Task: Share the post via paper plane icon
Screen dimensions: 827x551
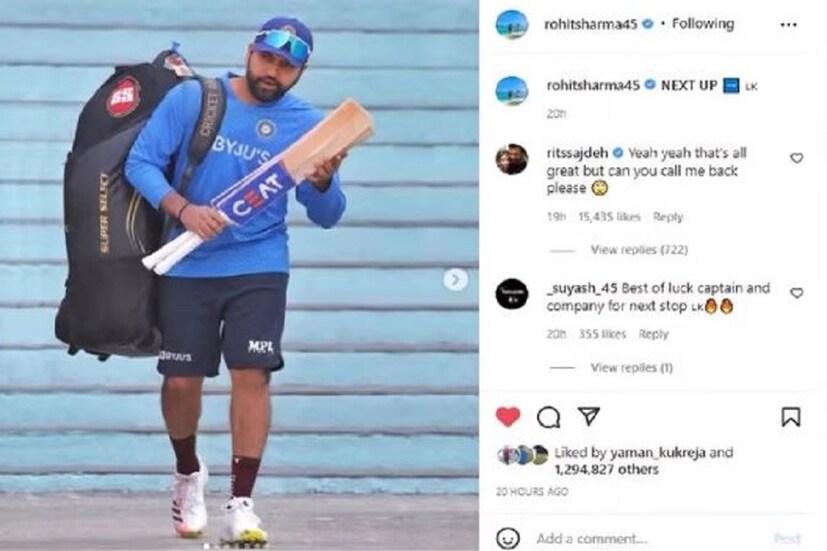Action: (589, 416)
